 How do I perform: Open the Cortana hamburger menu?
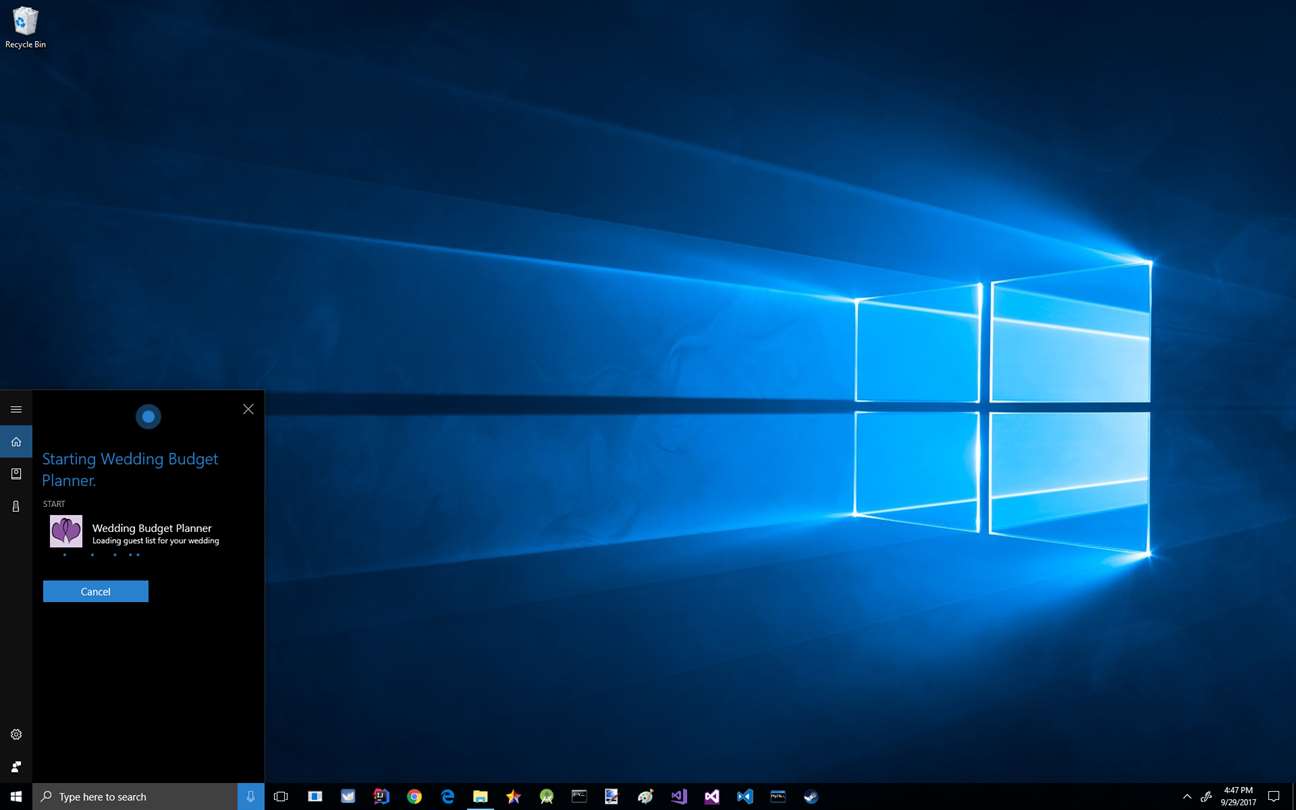pyautogui.click(x=16, y=409)
